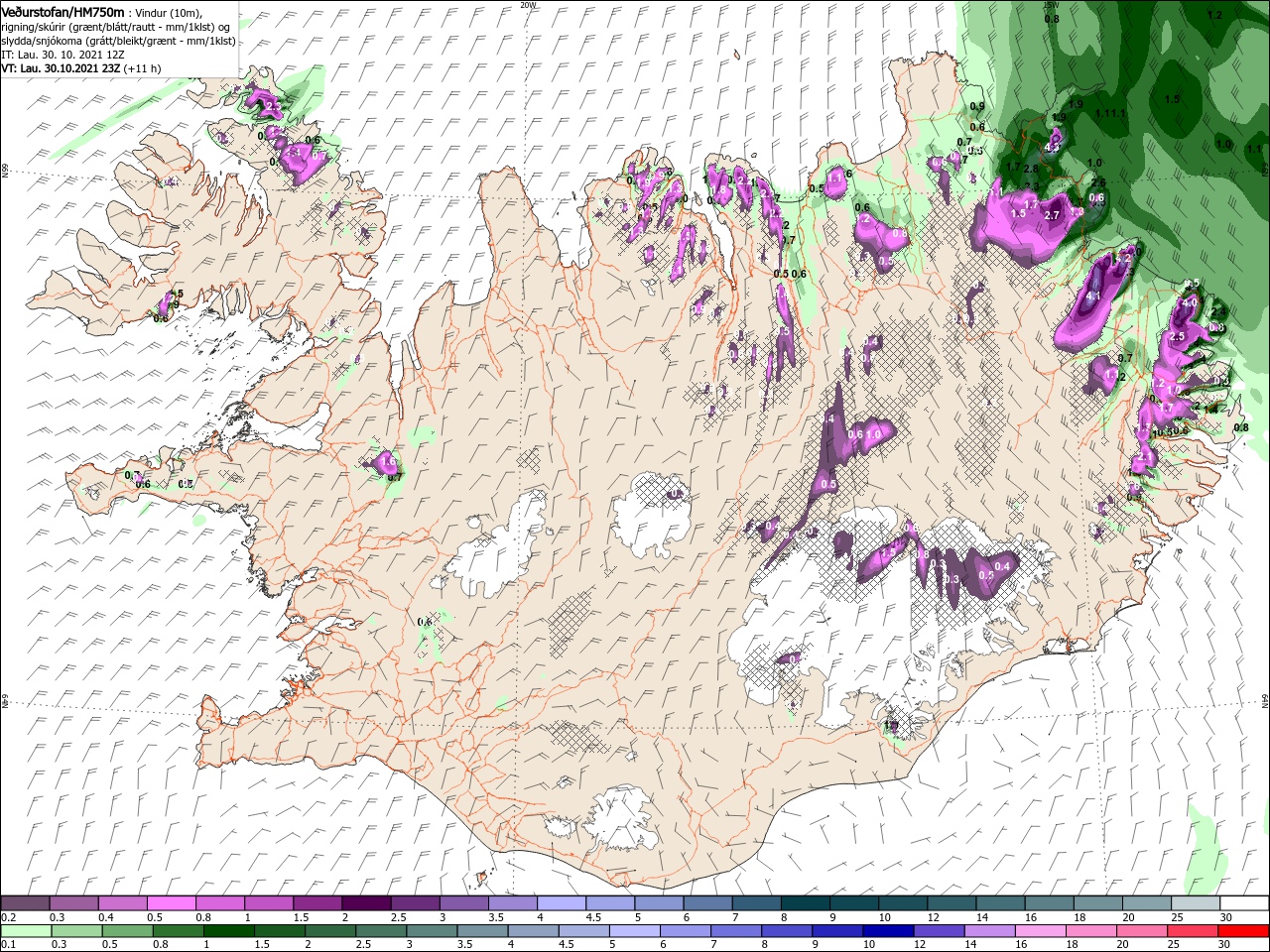
Task: Pick the white 30 snow legend swatch
Action: coord(1243,903)
